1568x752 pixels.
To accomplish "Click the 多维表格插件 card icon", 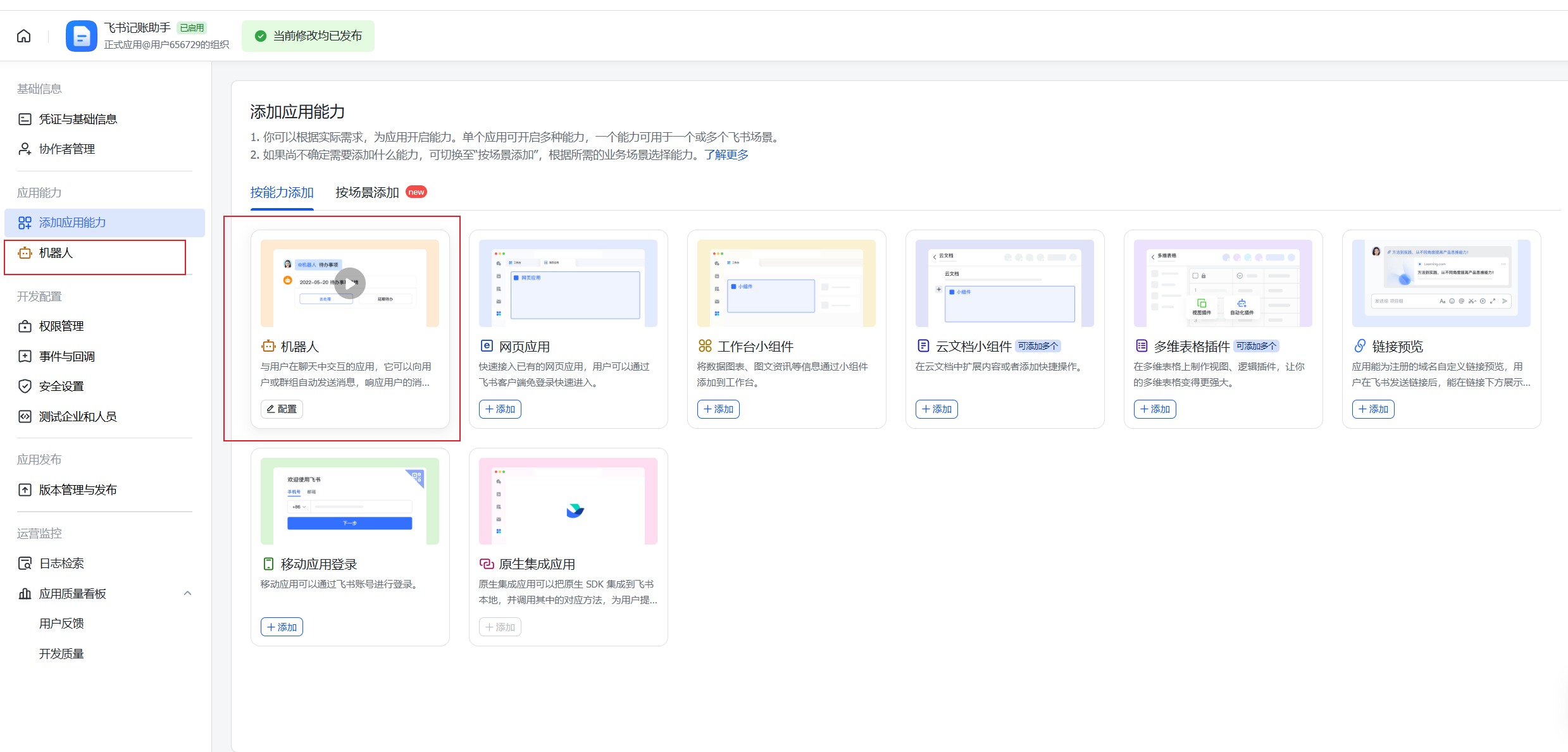I will (x=1142, y=346).
